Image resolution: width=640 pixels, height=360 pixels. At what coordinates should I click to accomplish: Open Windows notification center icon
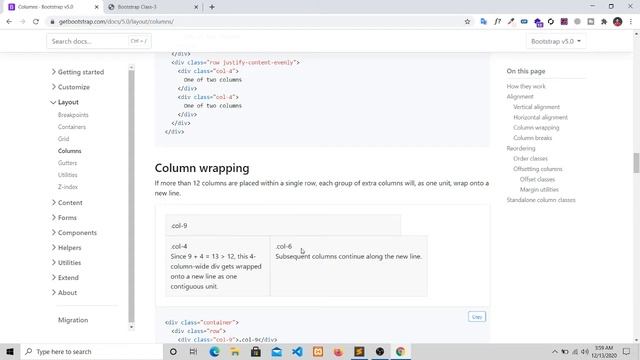point(627,351)
